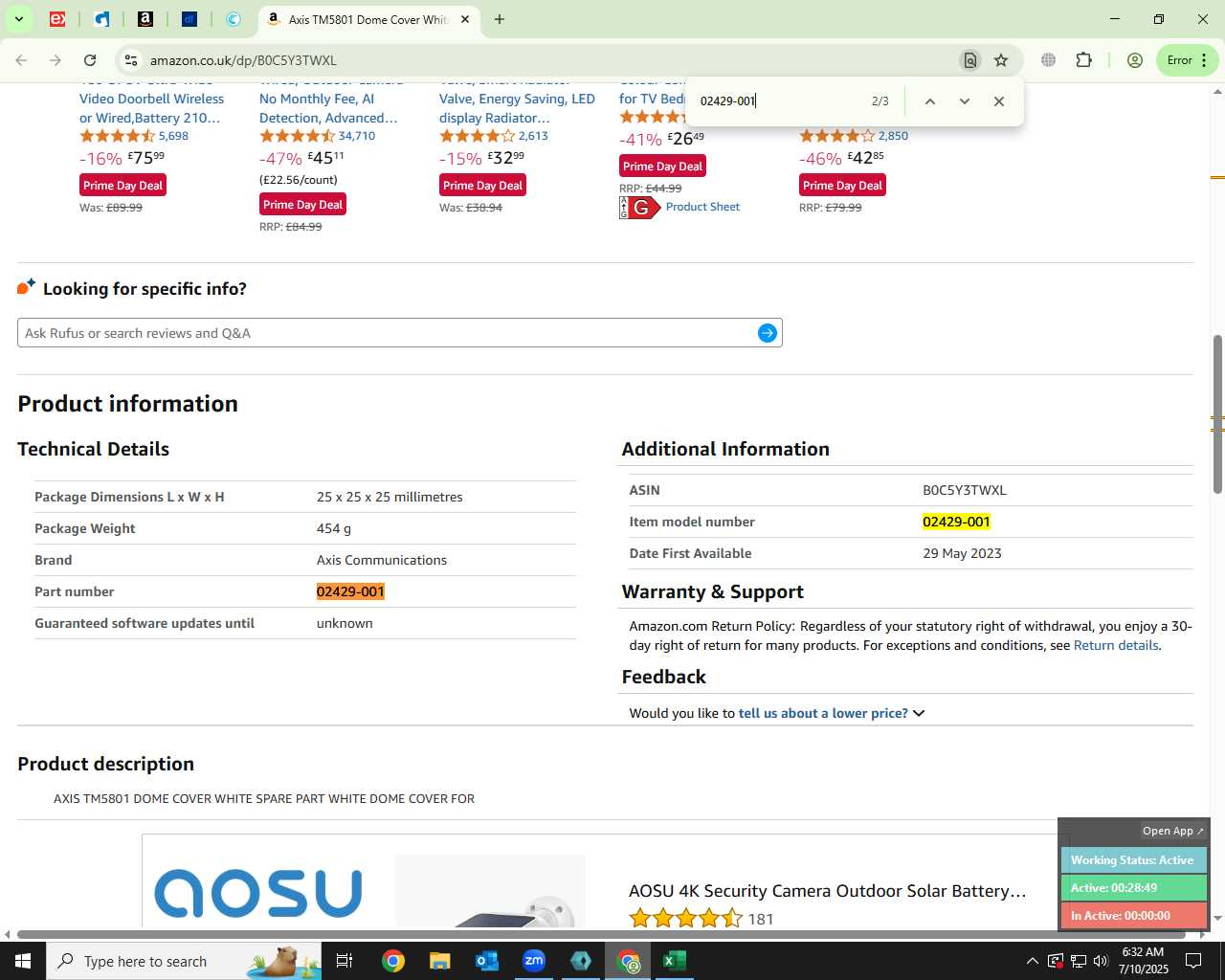Switch to the red 'ex' browser tab
This screenshot has width=1225, height=980.
(x=57, y=19)
